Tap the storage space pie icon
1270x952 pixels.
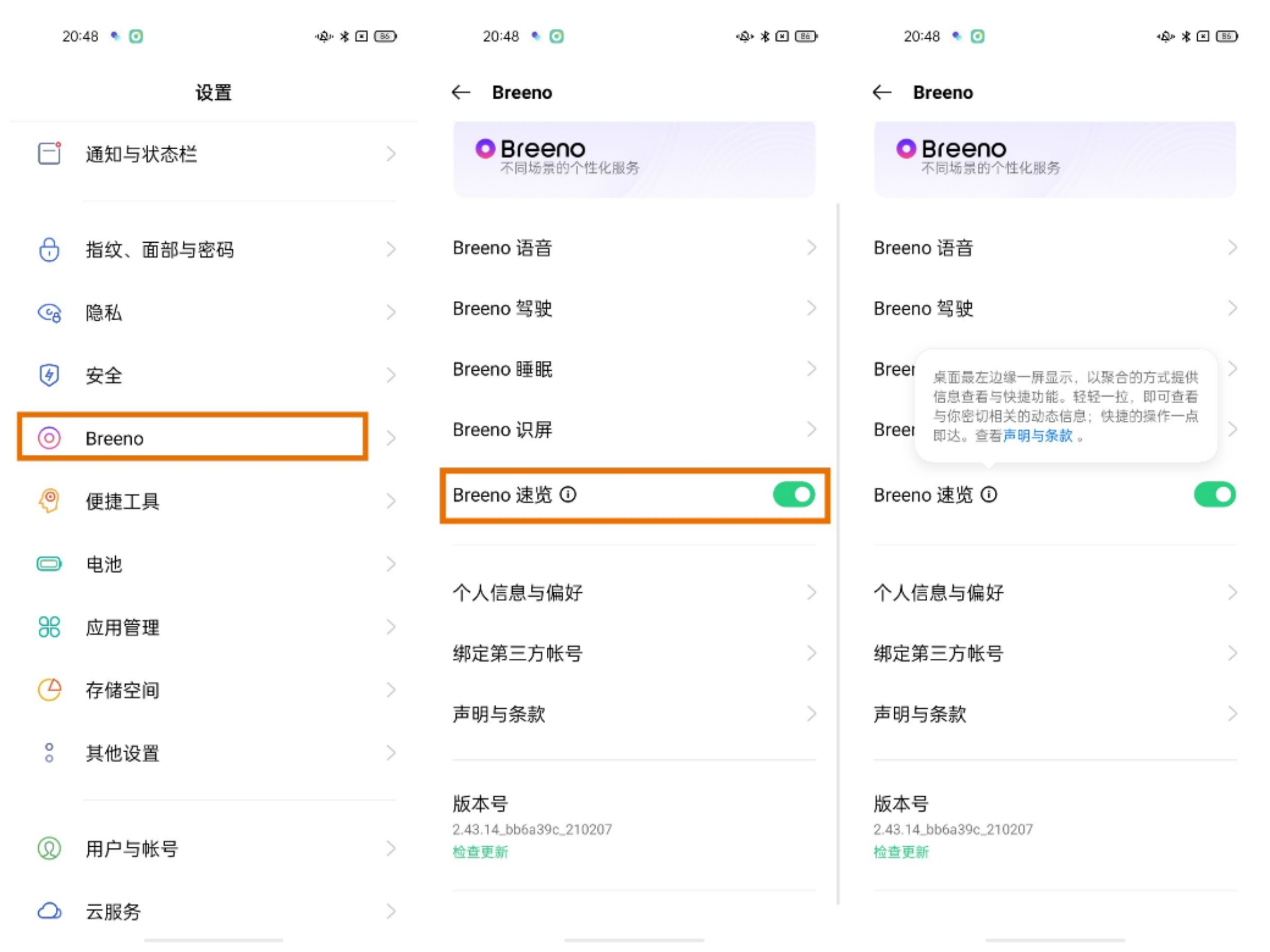(x=49, y=689)
